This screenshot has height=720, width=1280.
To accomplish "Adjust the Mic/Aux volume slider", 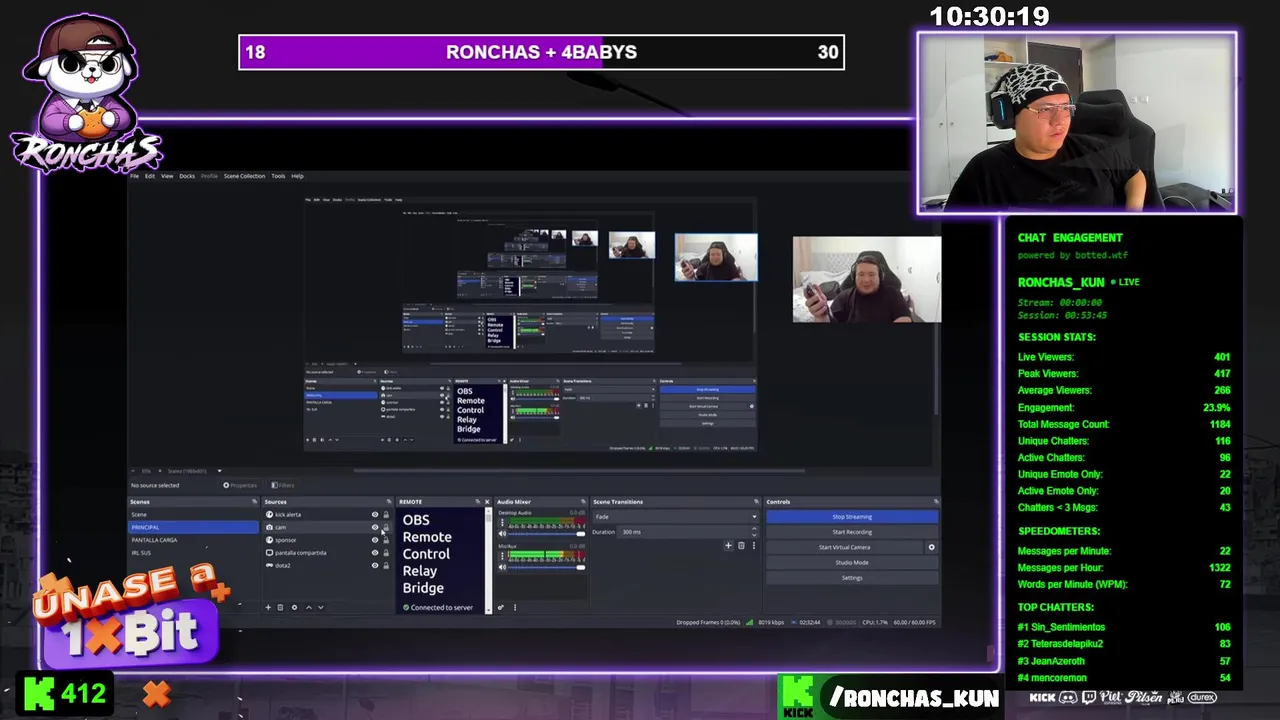I will [546, 567].
